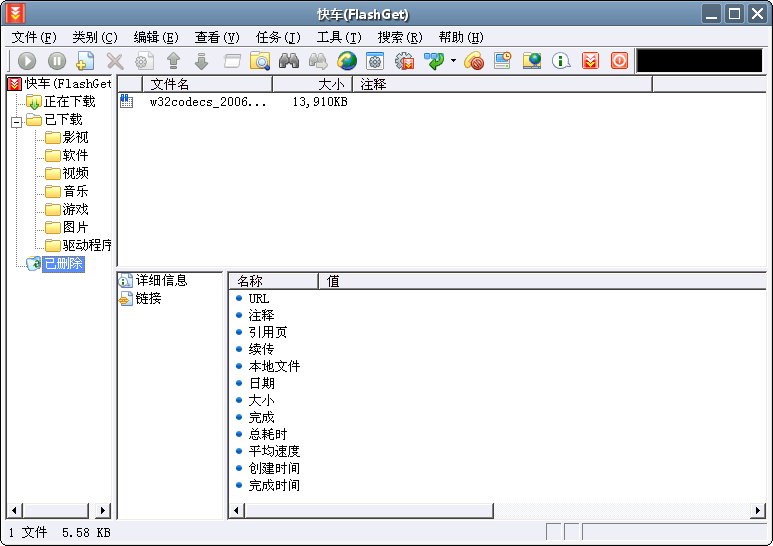
Task: Open the 工具(T) menu
Action: click(339, 37)
